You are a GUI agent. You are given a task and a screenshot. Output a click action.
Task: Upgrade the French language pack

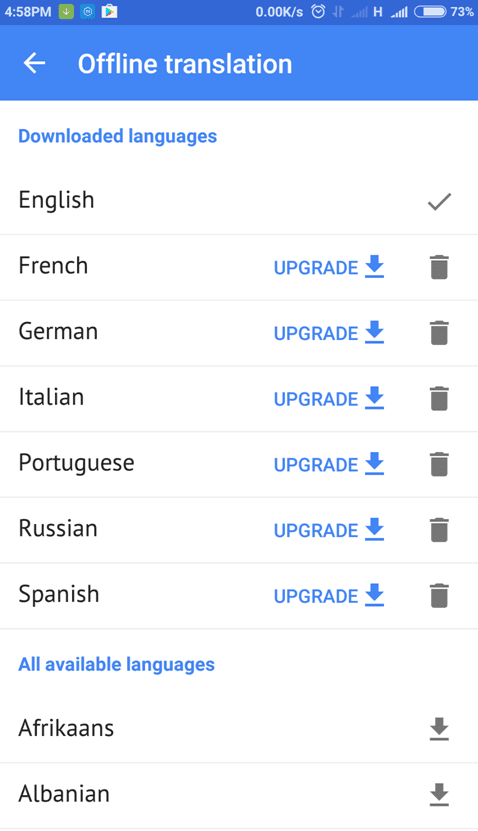click(x=329, y=267)
